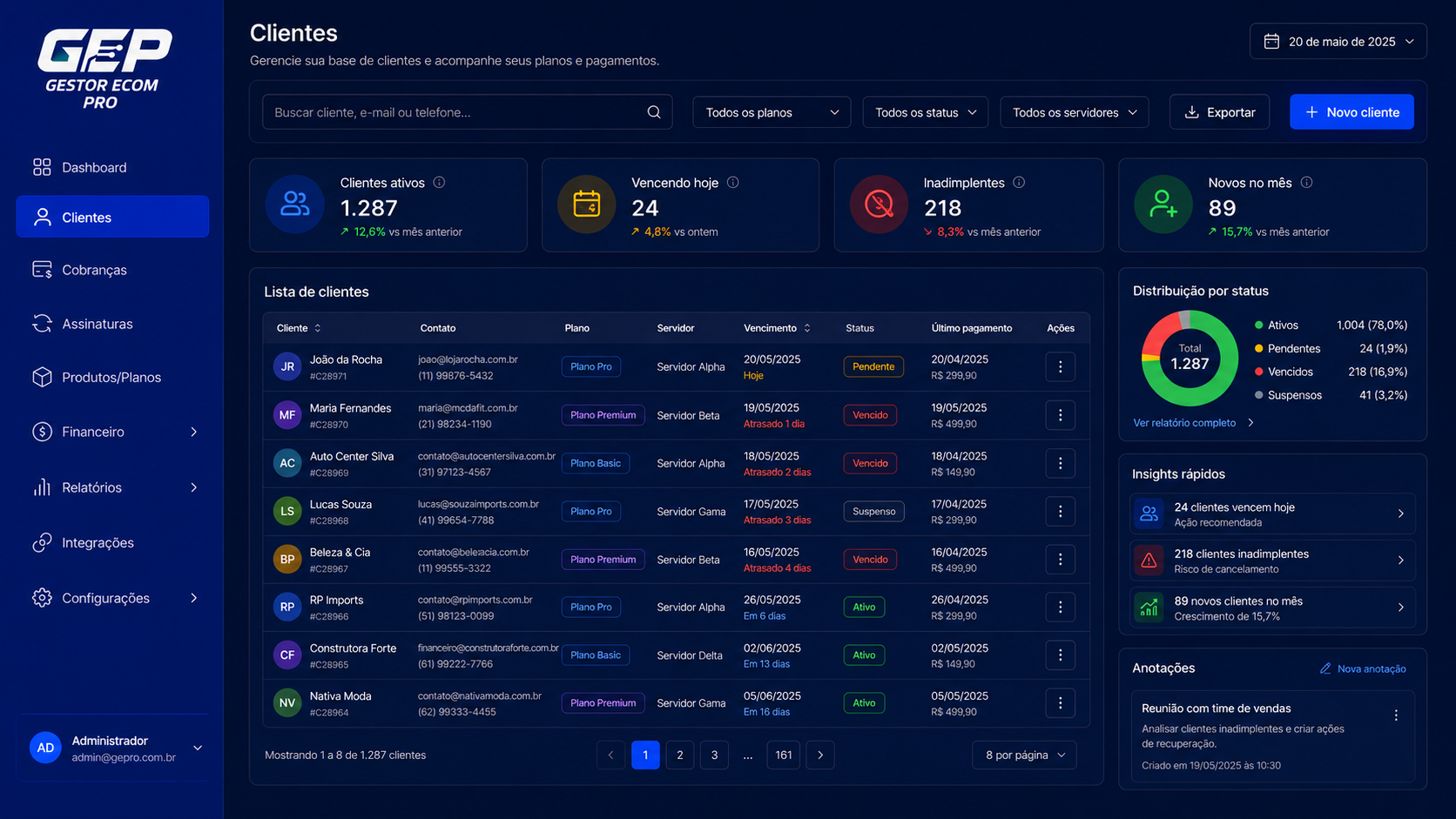Click the Novo cliente button
This screenshot has height=819, width=1456.
pos(1352,112)
